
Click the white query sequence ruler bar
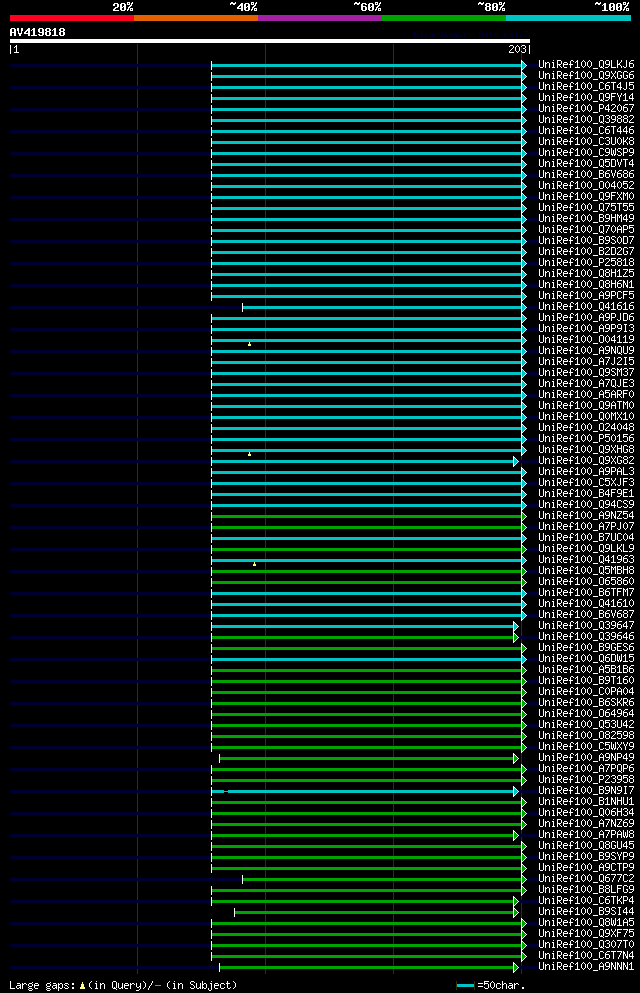pyautogui.click(x=270, y=41)
